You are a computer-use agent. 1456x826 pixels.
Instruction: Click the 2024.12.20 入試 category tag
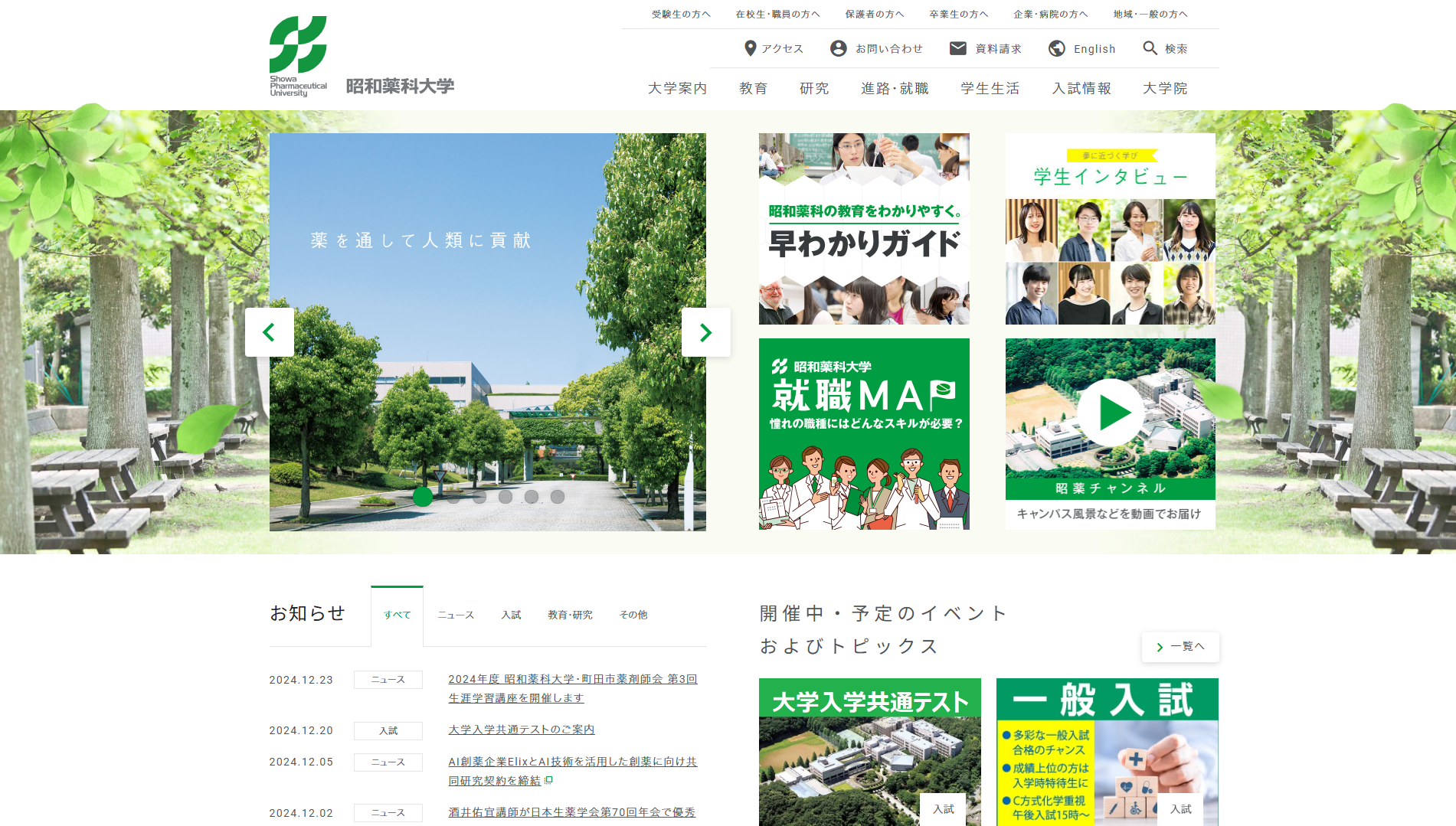coord(388,730)
